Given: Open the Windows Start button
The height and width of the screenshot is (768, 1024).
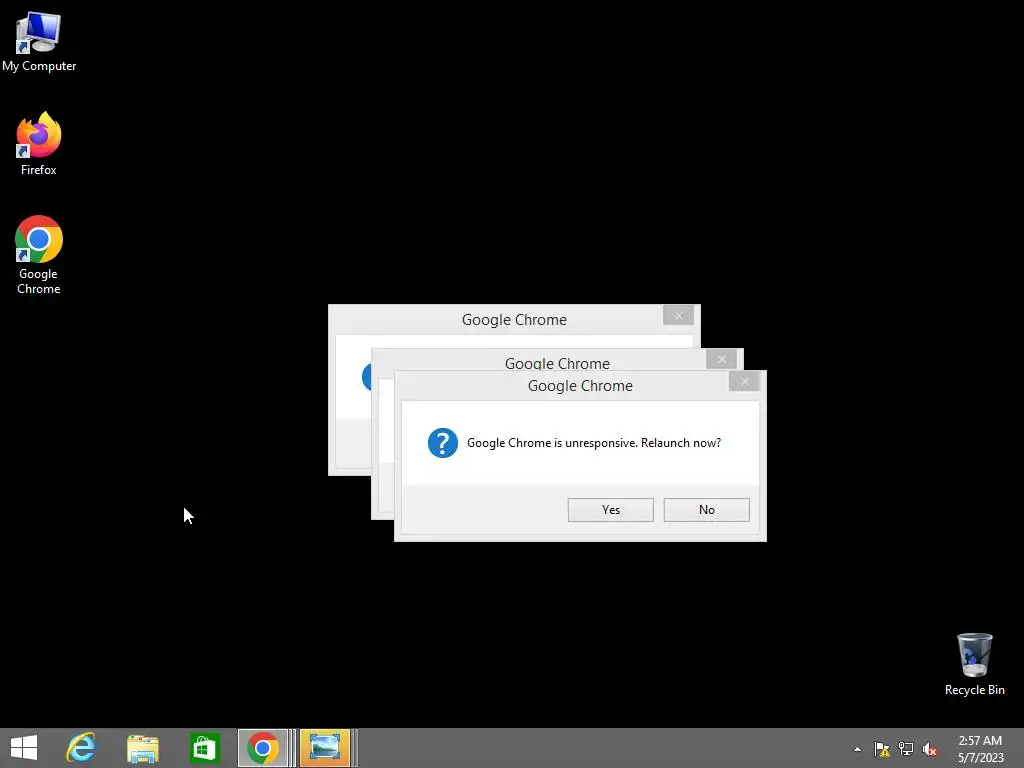Looking at the screenshot, I should pyautogui.click(x=24, y=748).
